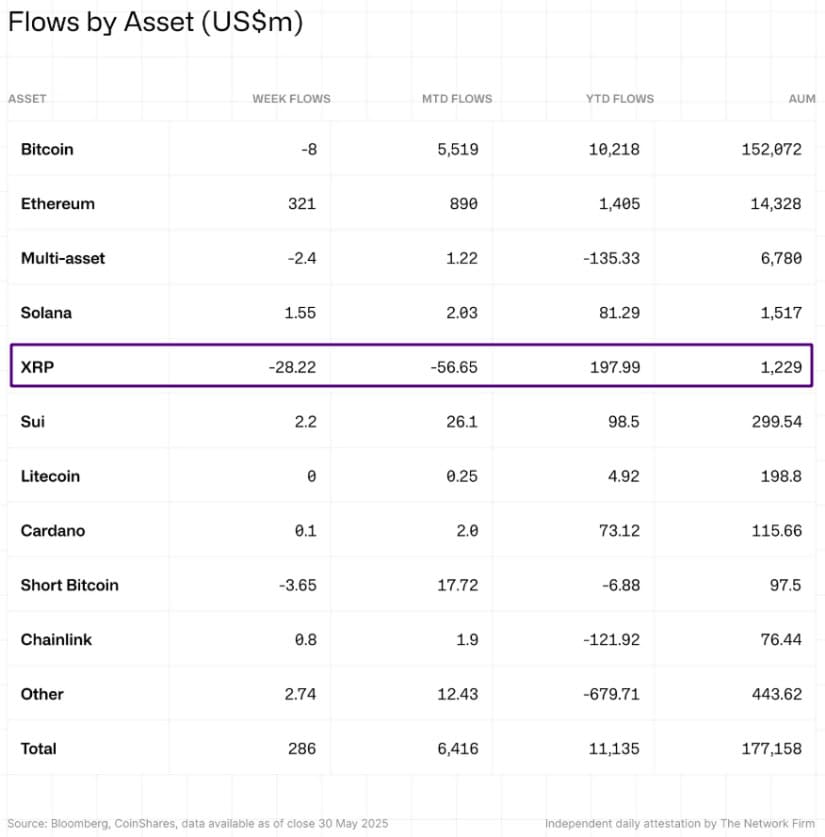Select Sui YTD flows value 98.5
Image resolution: width=825 pixels, height=837 pixels.
(623, 422)
